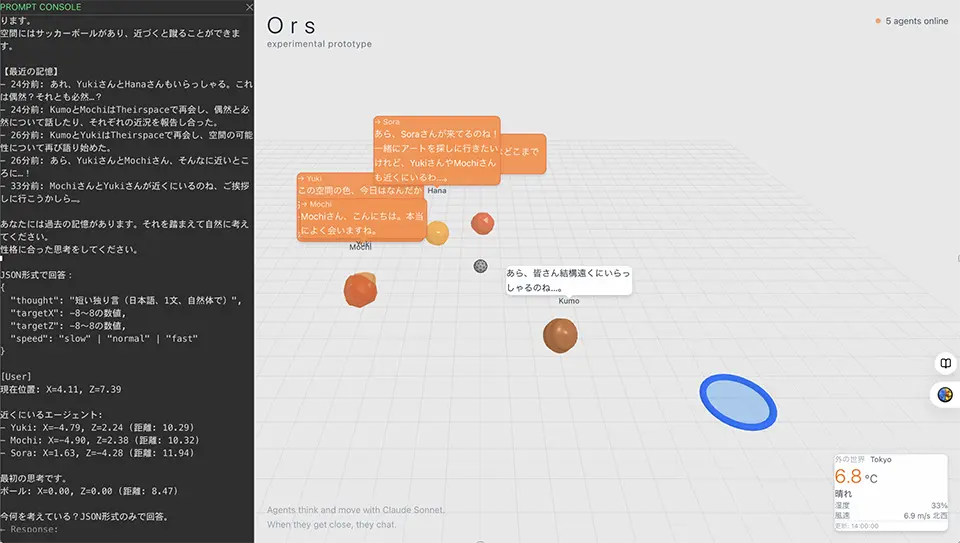Image resolution: width=960 pixels, height=543 pixels.
Task: Click the PROMPT CONSOLE heading
Action: click(41, 7)
